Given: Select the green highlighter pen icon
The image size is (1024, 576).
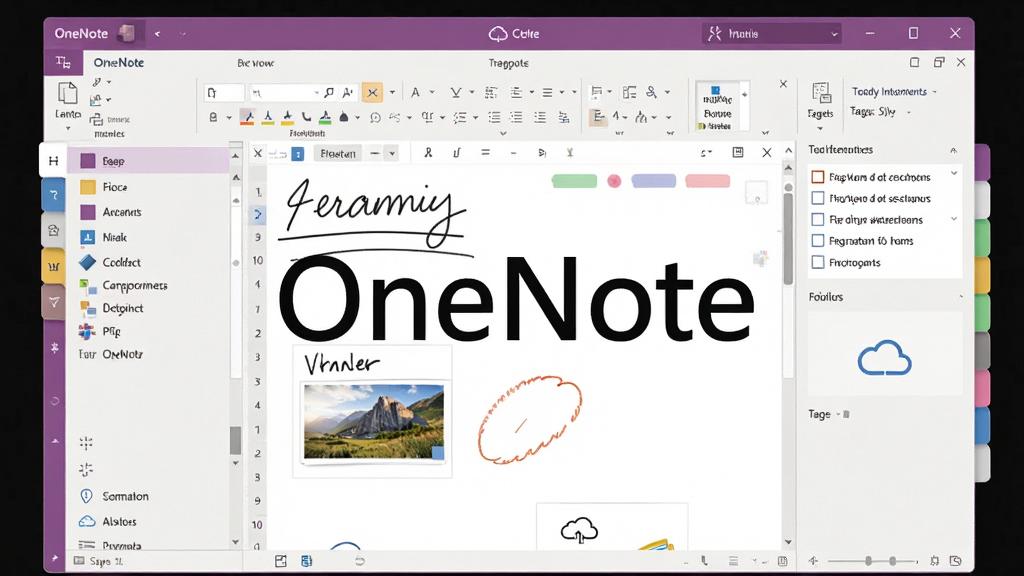Looking at the screenshot, I should click(x=325, y=117).
